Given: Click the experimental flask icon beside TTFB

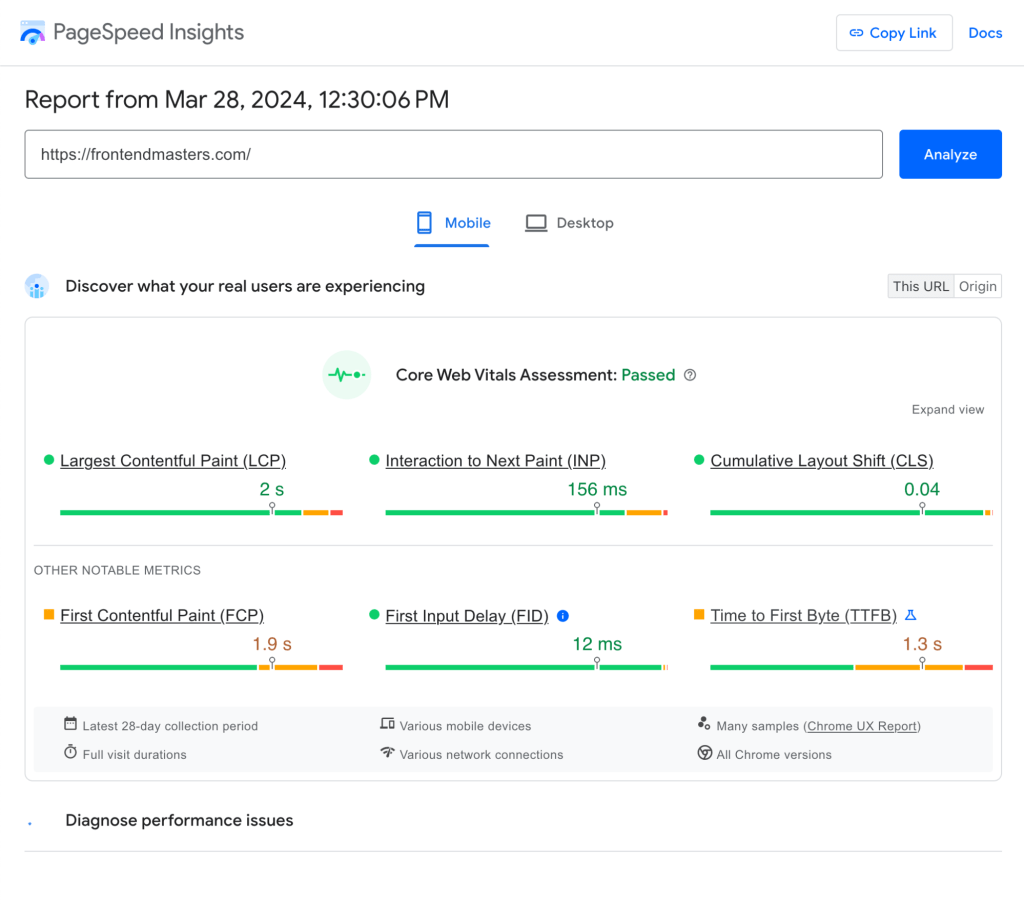Looking at the screenshot, I should point(910,615).
